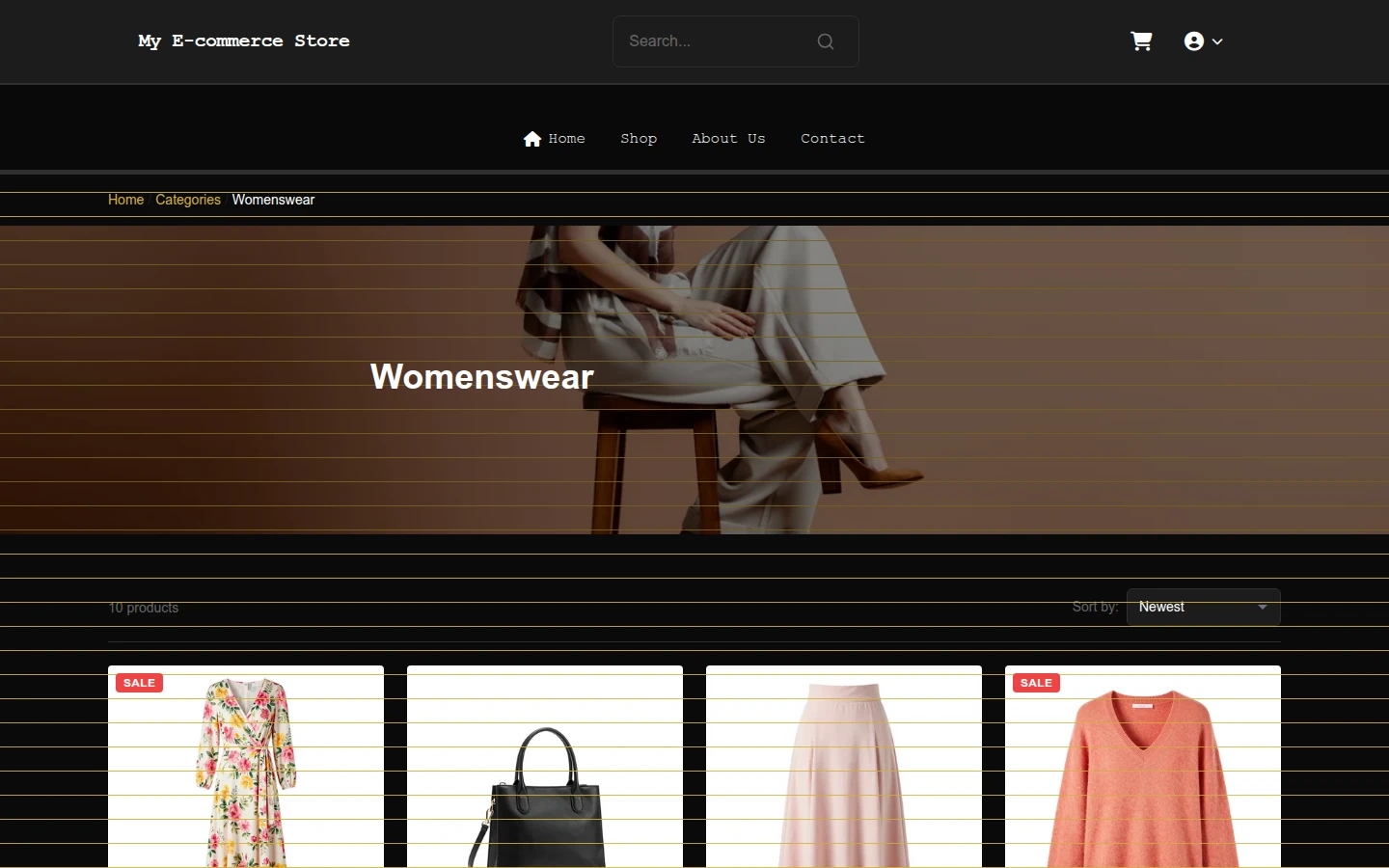The width and height of the screenshot is (1389, 868).
Task: Open the About Us page
Action: click(728, 139)
